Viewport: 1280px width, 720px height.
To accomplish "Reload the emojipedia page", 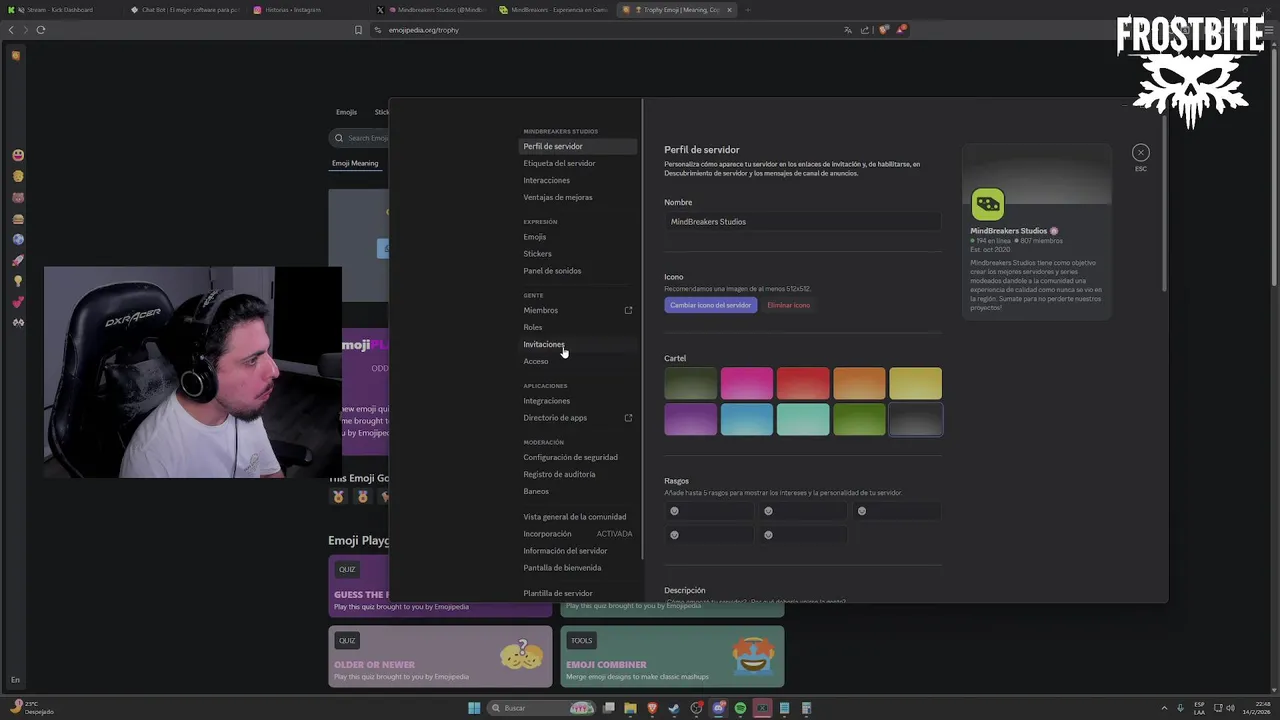I will coord(40,30).
